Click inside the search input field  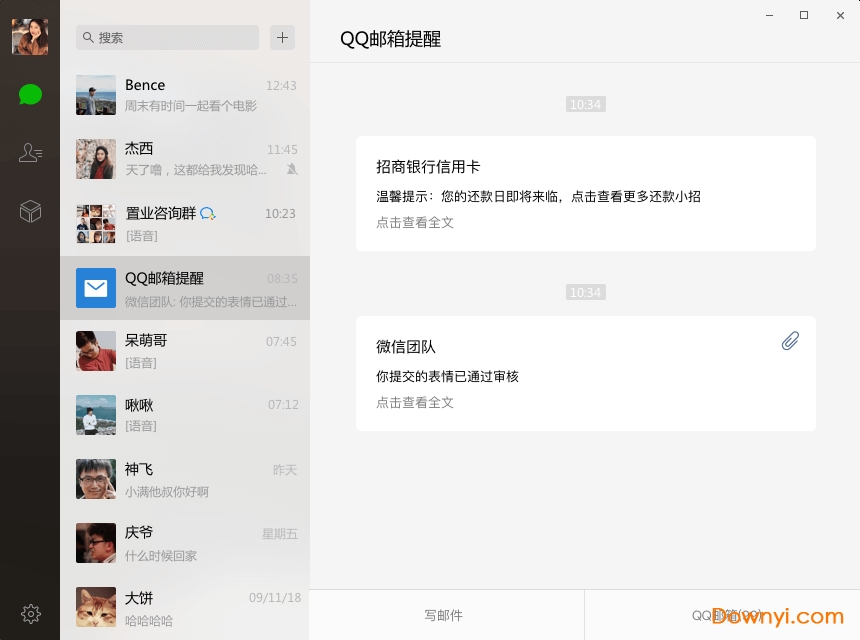(x=165, y=37)
